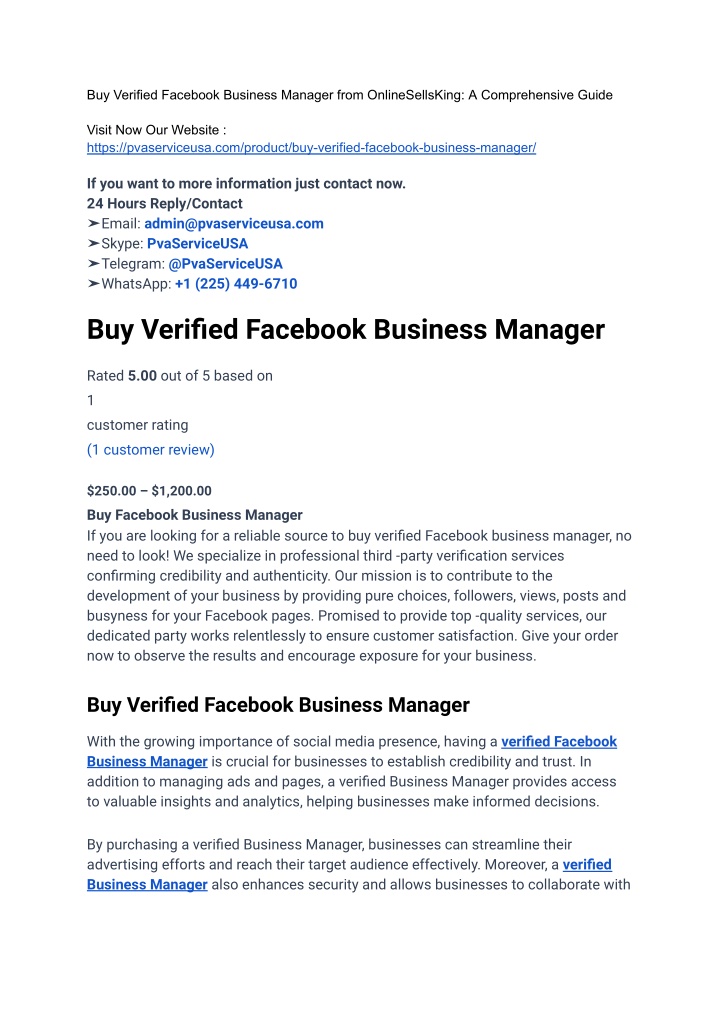Image resolution: width=720 pixels, height=1017 pixels.
Task: Click the price range $250.00 – $1,200.00
Action: pos(149,491)
